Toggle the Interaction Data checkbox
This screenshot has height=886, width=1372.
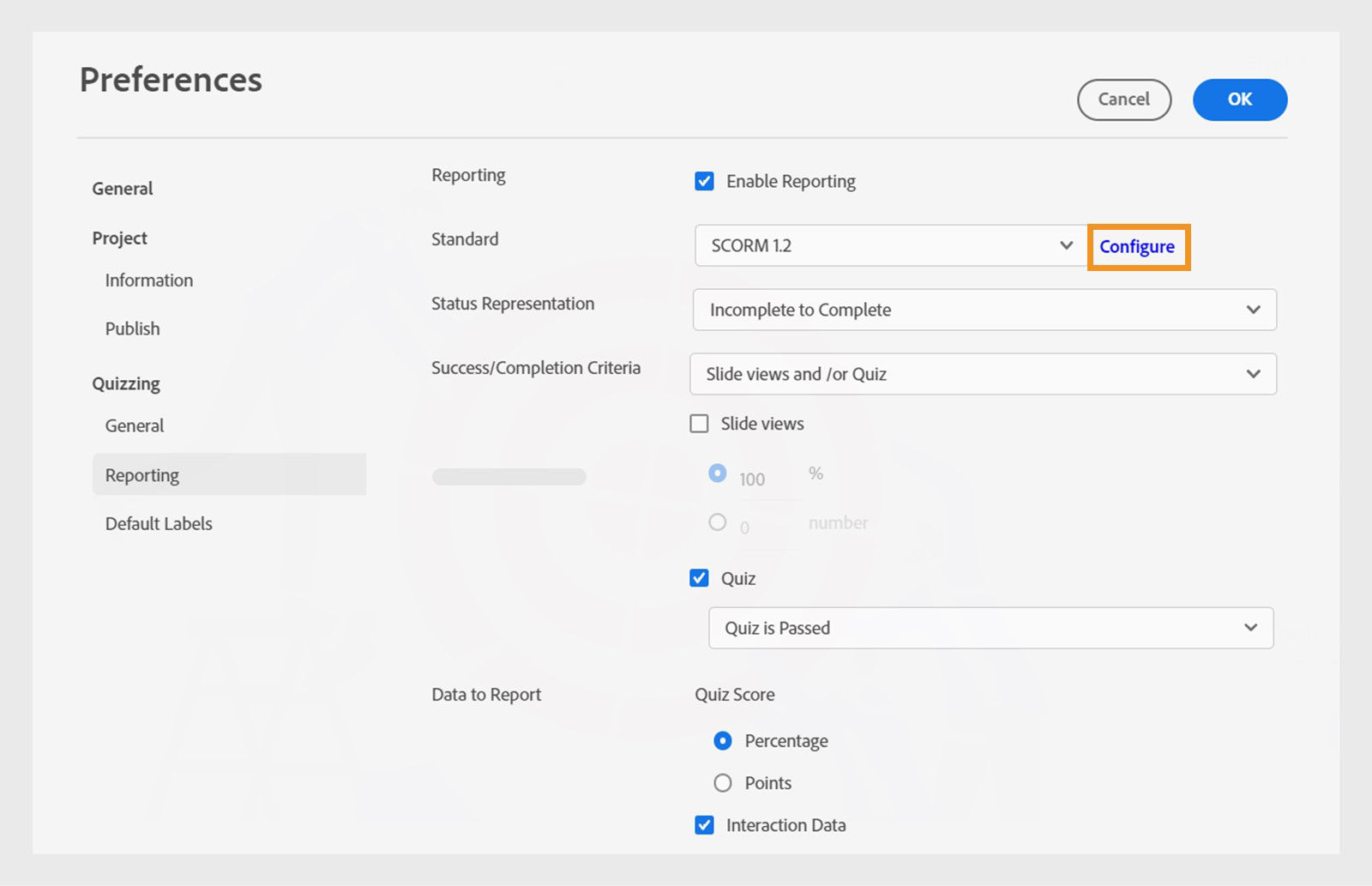[x=704, y=825]
